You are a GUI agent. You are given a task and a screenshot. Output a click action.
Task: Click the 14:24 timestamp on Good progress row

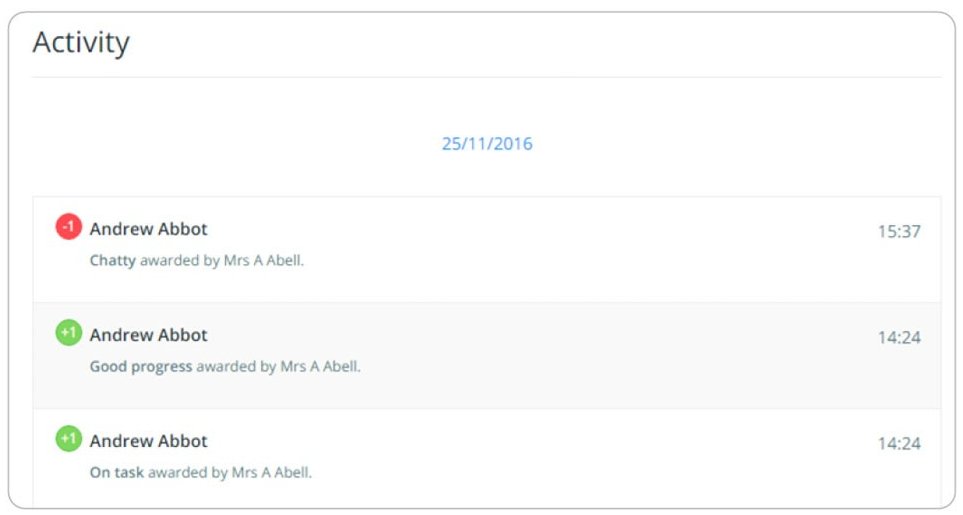point(899,338)
